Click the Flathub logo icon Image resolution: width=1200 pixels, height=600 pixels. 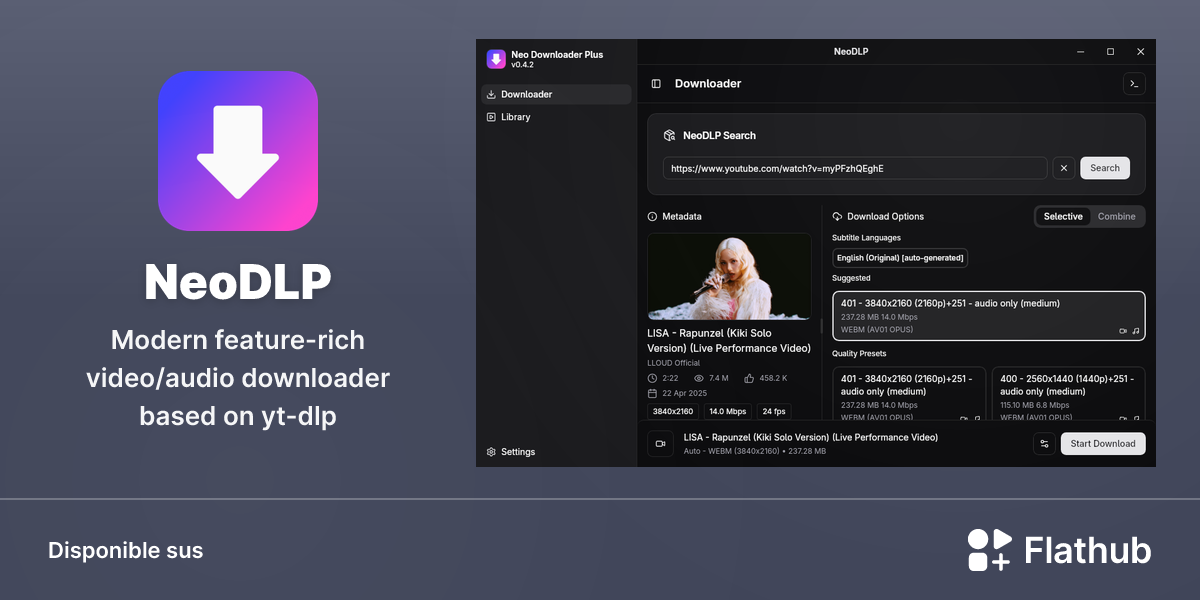[x=990, y=550]
